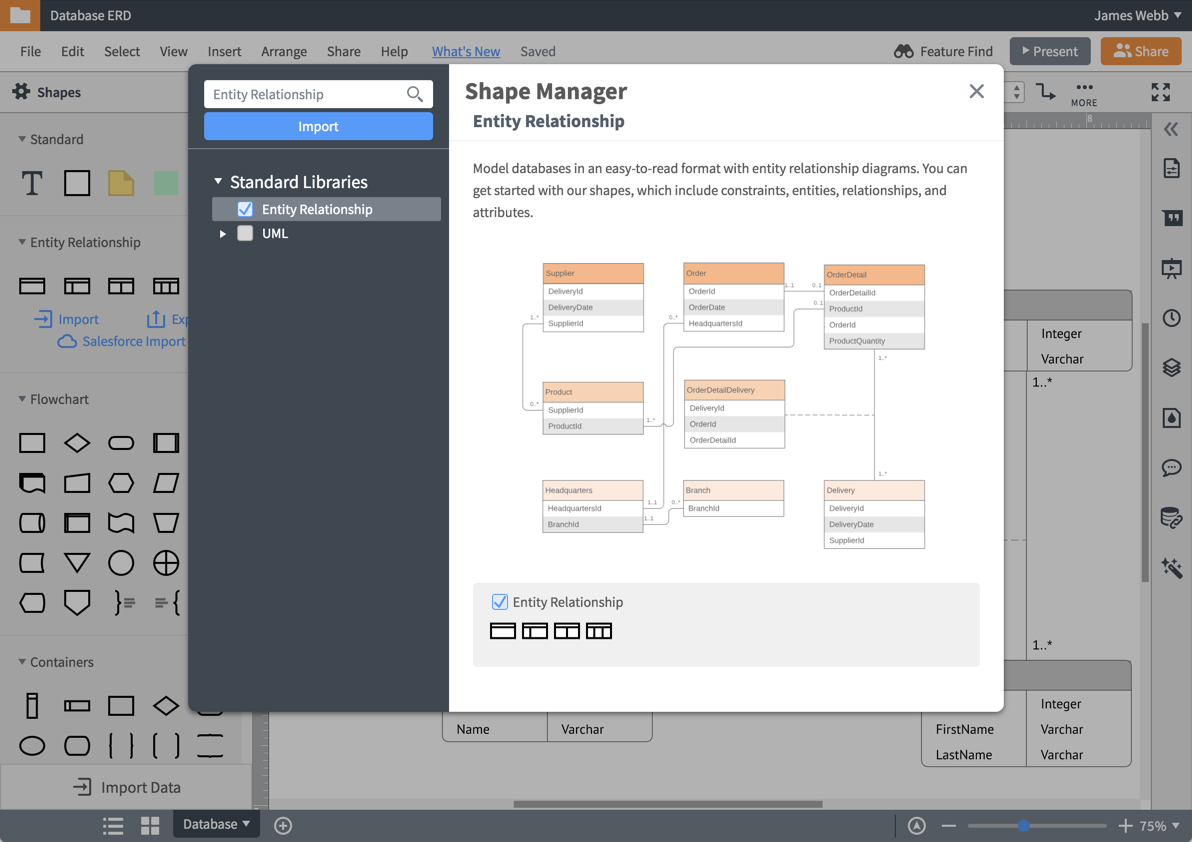This screenshot has height=842, width=1192.
Task: Expand the UML library tree
Action: tap(223, 233)
